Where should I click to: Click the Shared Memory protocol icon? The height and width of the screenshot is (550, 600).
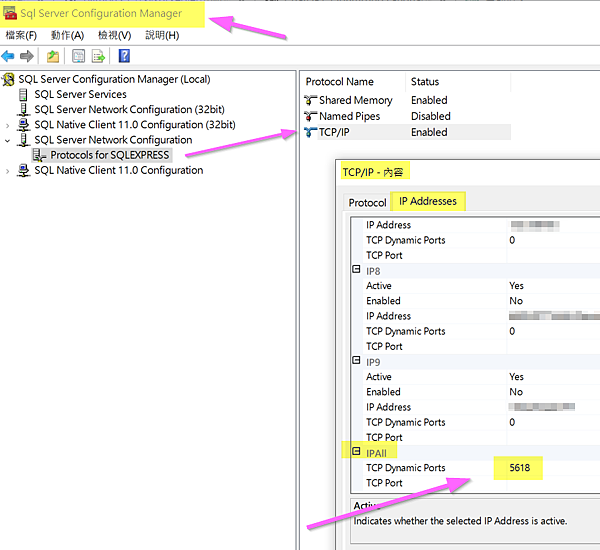(x=310, y=100)
